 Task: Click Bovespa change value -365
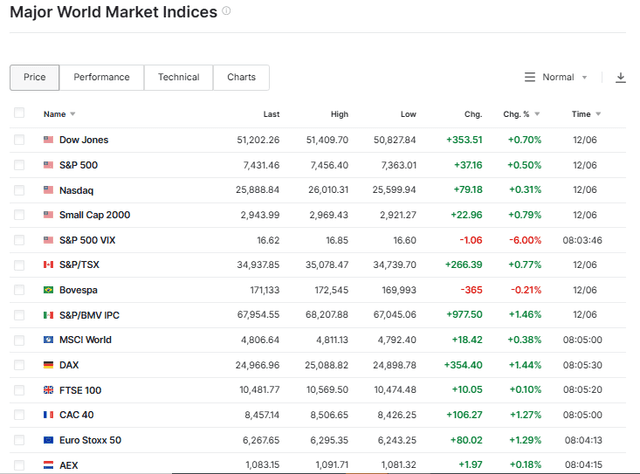coord(471,290)
